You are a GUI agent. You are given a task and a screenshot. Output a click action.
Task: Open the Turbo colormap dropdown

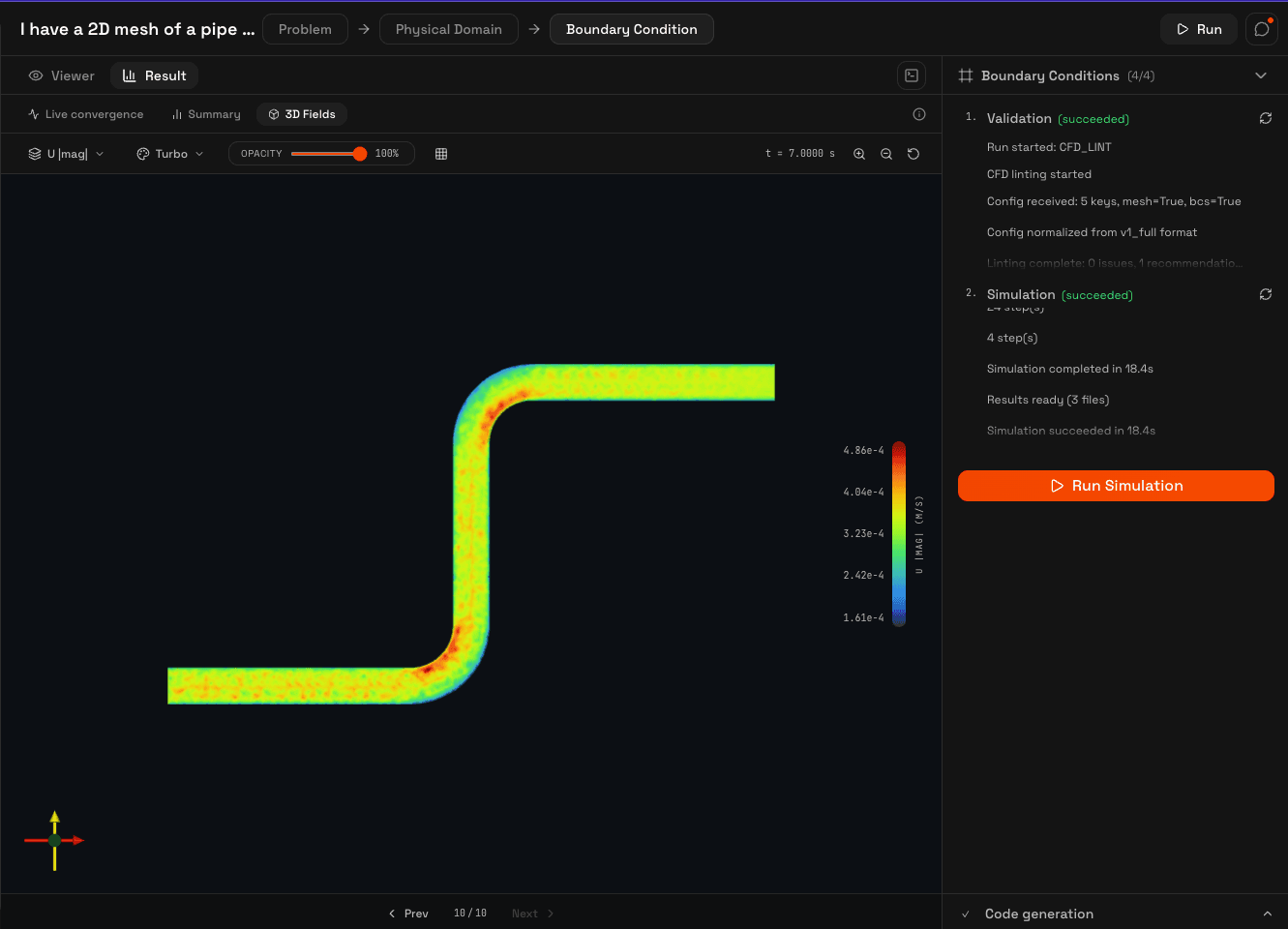tap(169, 153)
